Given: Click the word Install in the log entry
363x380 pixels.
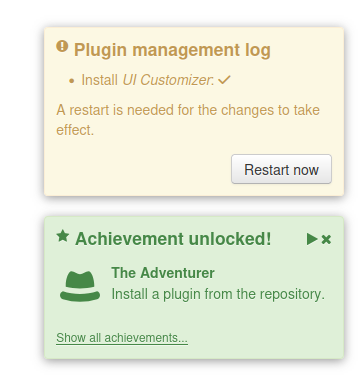Looking at the screenshot, I should [99, 80].
